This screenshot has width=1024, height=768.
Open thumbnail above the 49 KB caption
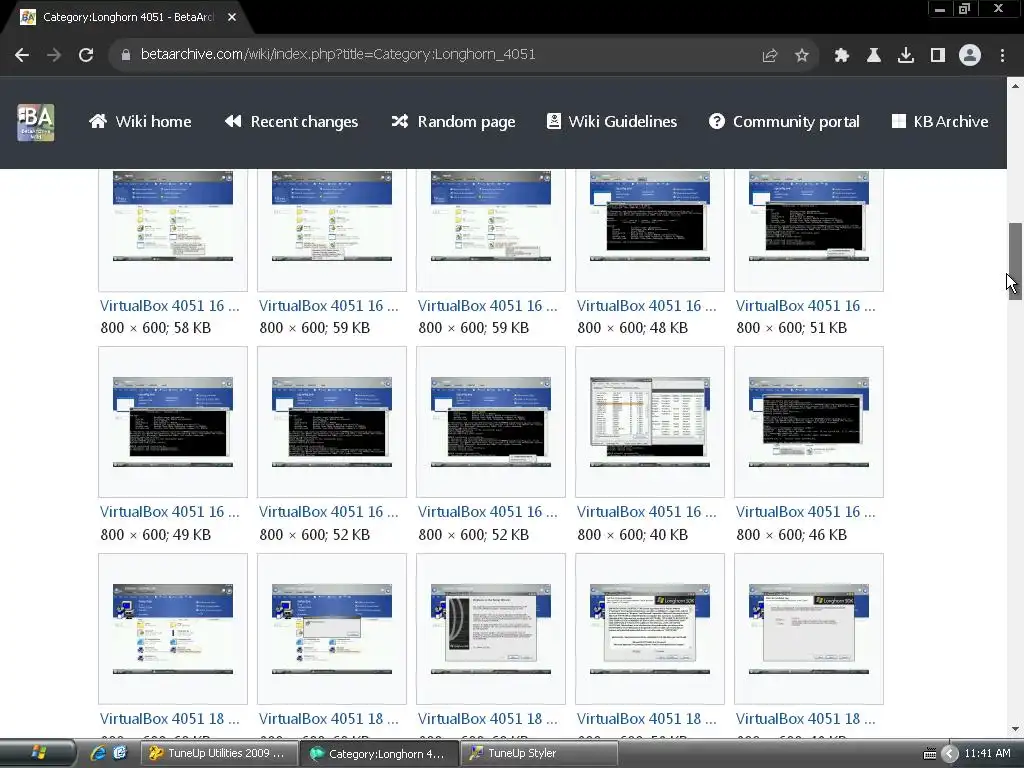tap(173, 422)
